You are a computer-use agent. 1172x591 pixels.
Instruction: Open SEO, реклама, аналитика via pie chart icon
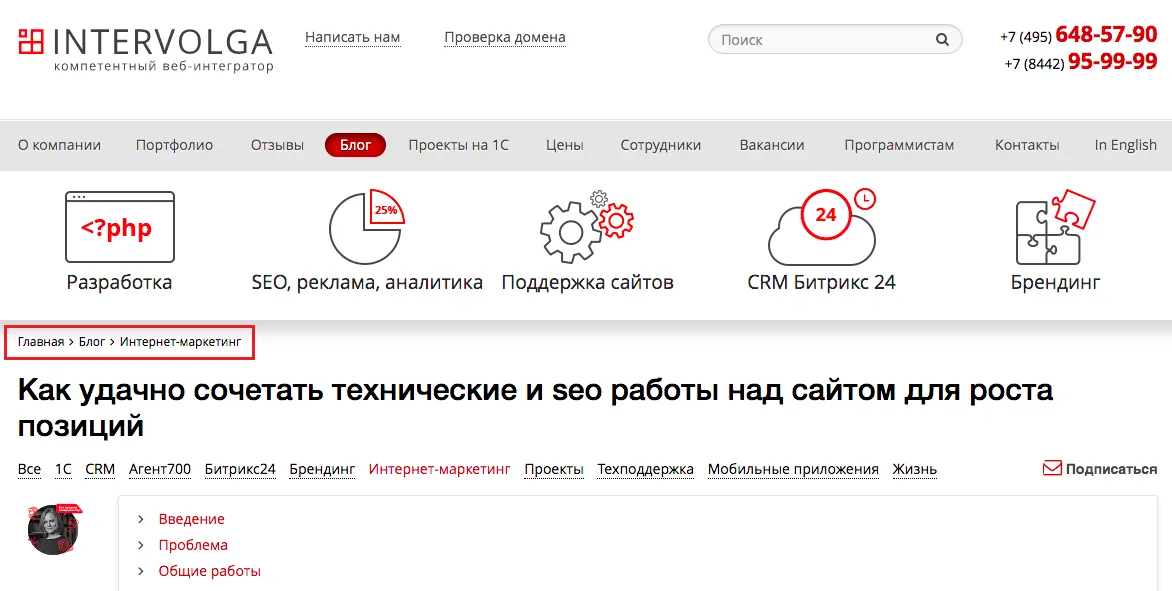coord(364,226)
